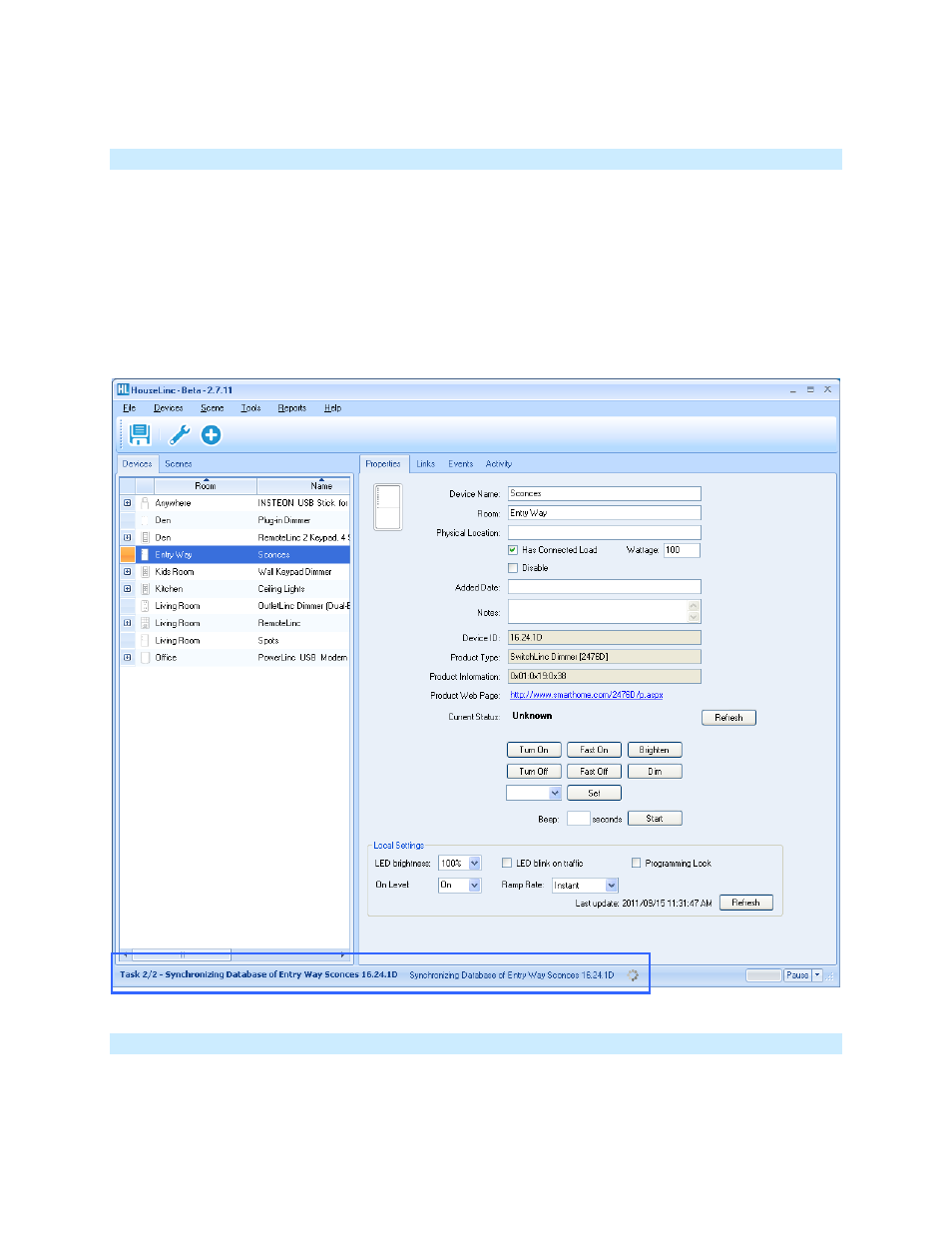Sort the device list by Room column
This screenshot has height=1233, width=952.
point(205,485)
